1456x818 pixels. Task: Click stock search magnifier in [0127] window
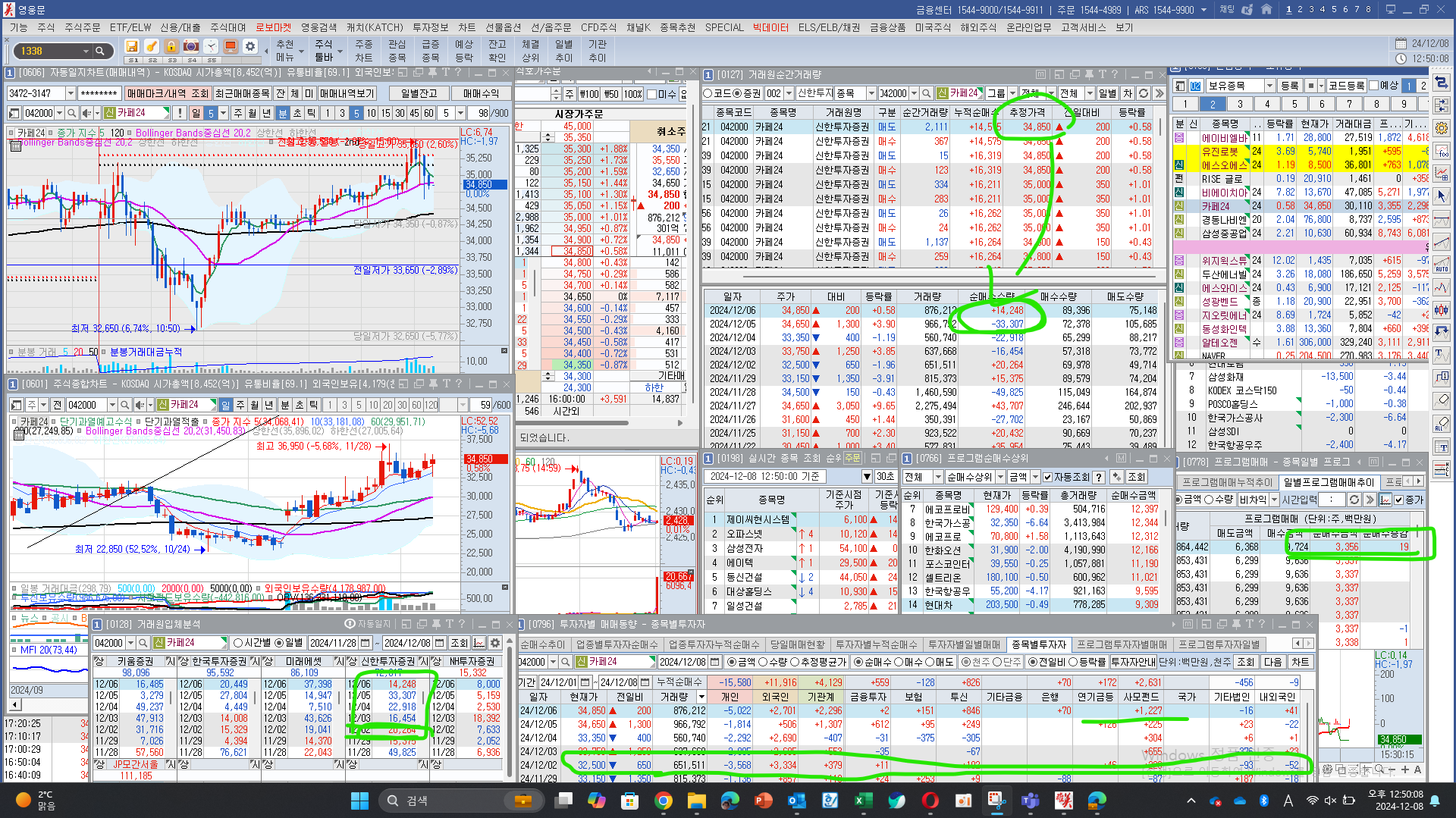click(x=926, y=93)
